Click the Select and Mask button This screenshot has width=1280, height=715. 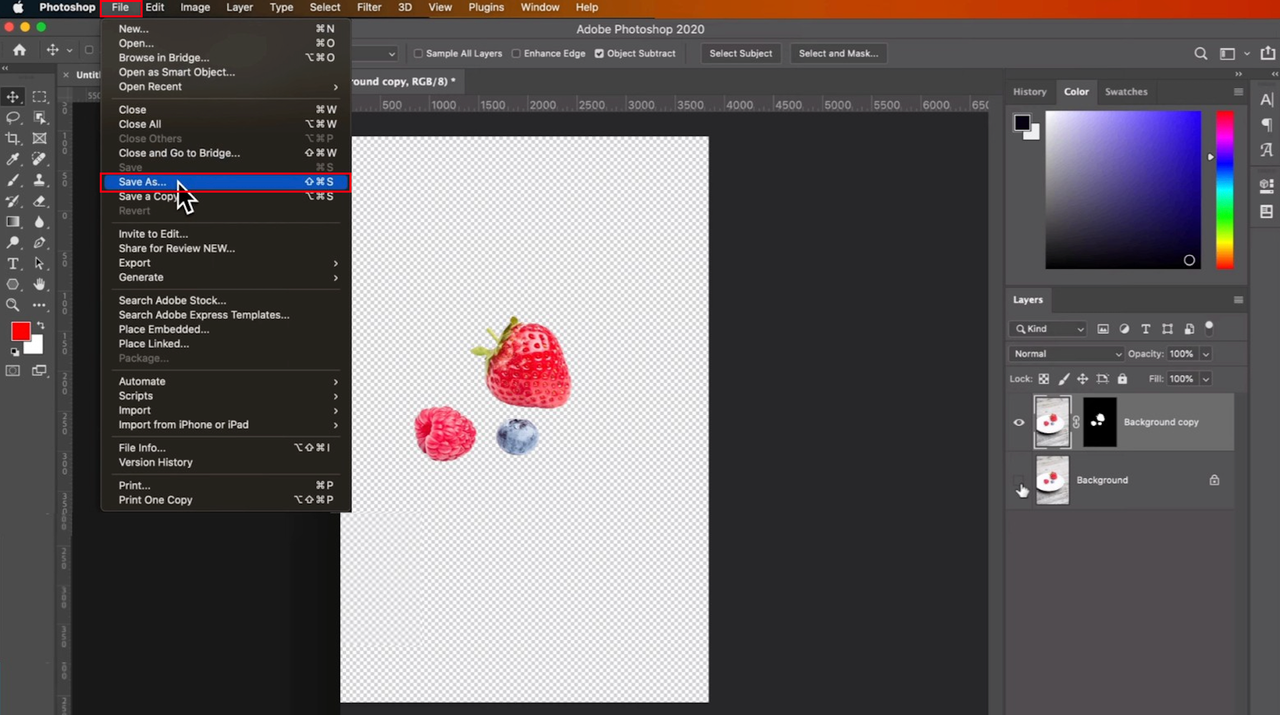pyautogui.click(x=838, y=54)
